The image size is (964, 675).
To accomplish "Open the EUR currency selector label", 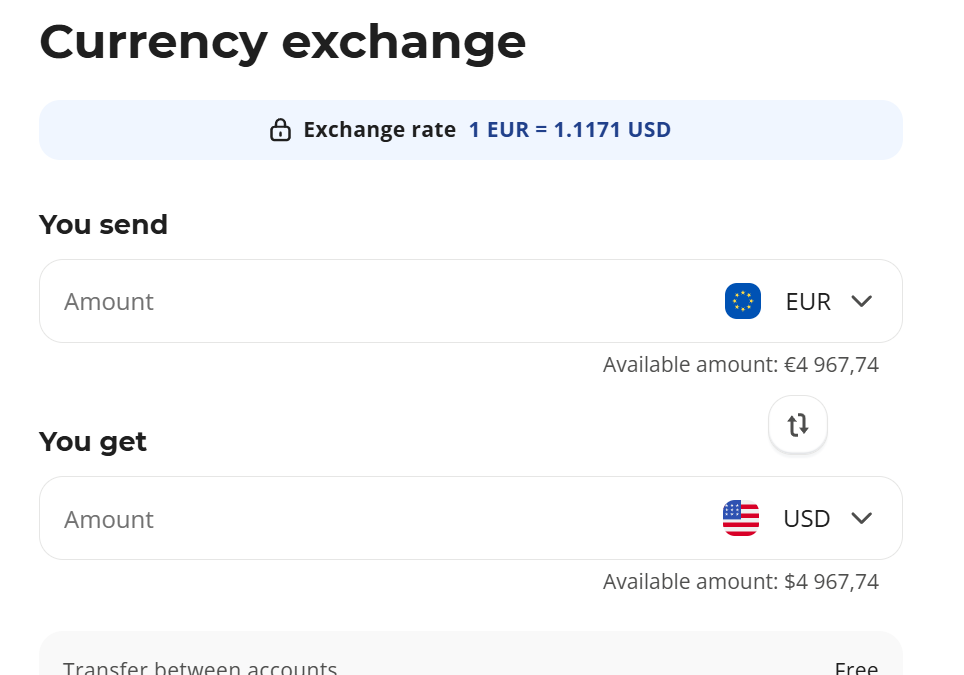I will pyautogui.click(x=808, y=301).
